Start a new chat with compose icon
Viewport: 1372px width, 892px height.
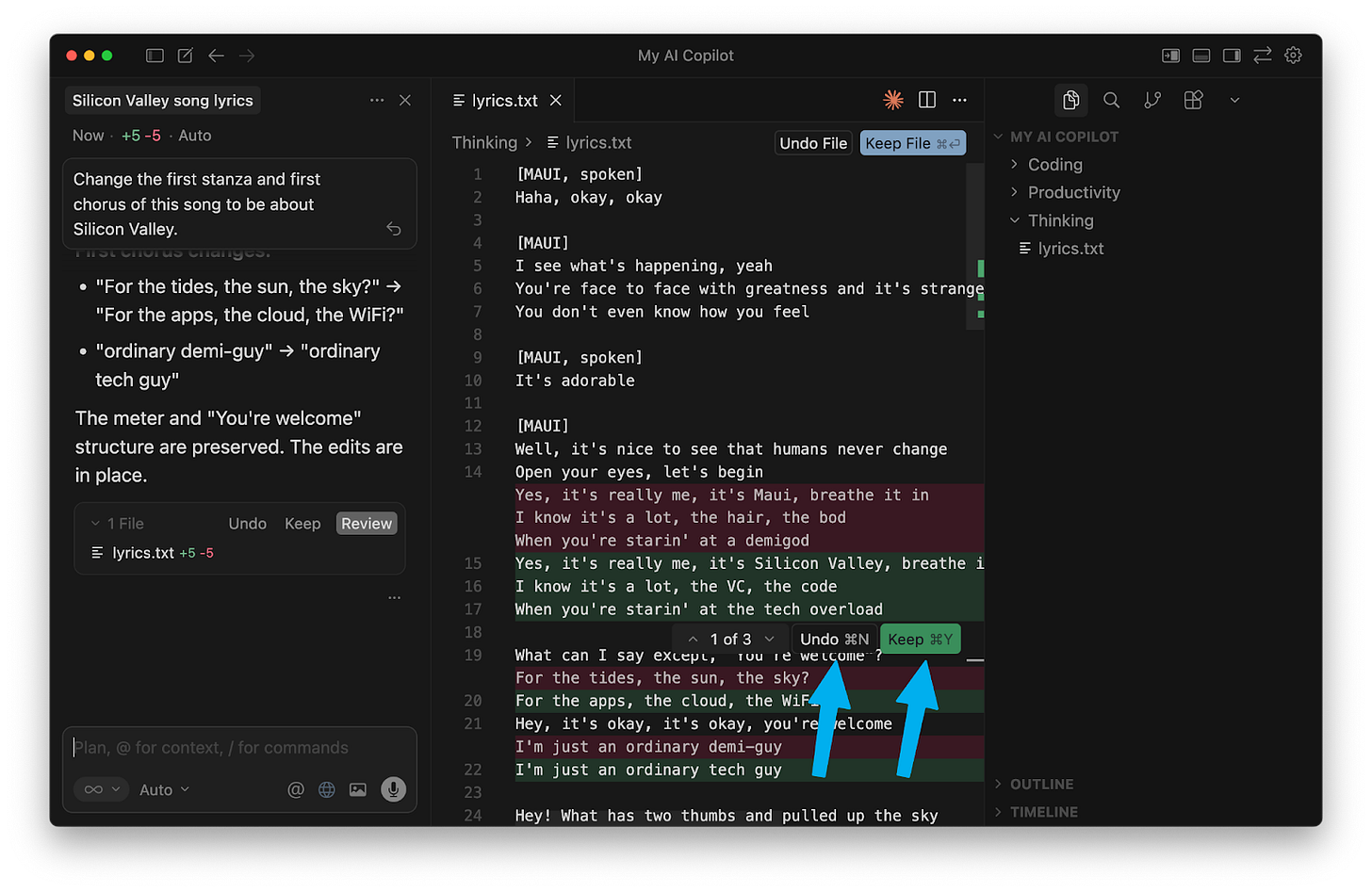(186, 56)
